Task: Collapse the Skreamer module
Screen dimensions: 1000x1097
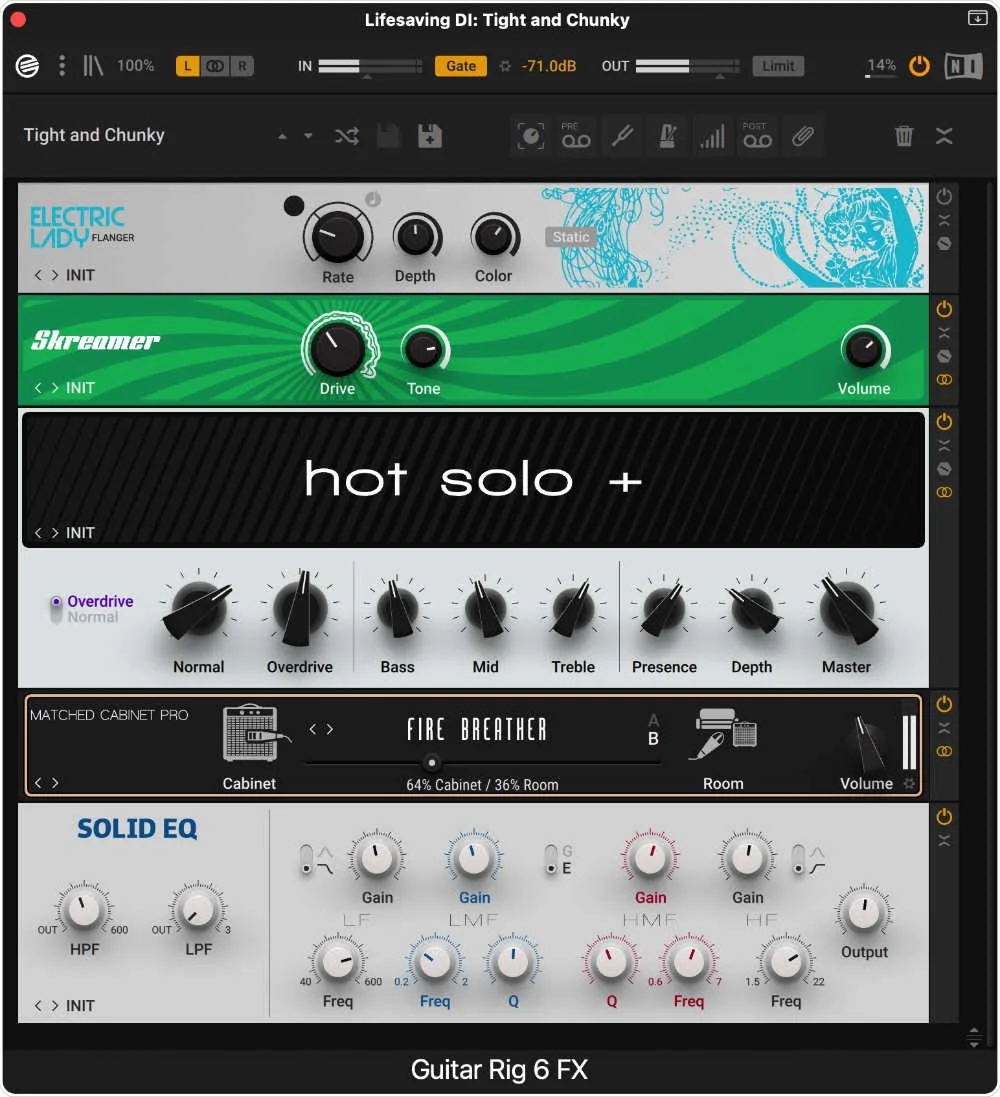Action: tap(944, 332)
